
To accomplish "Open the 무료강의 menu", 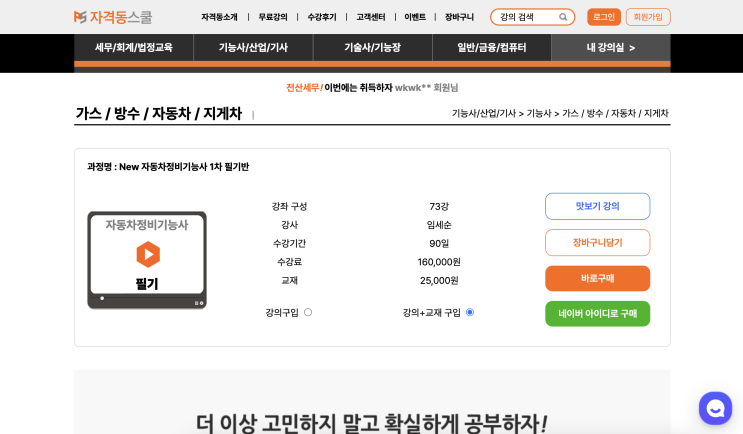I will coord(273,17).
